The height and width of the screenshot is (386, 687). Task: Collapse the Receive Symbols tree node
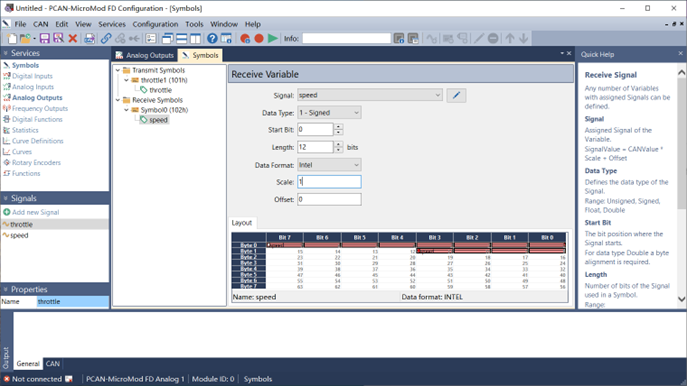point(117,100)
